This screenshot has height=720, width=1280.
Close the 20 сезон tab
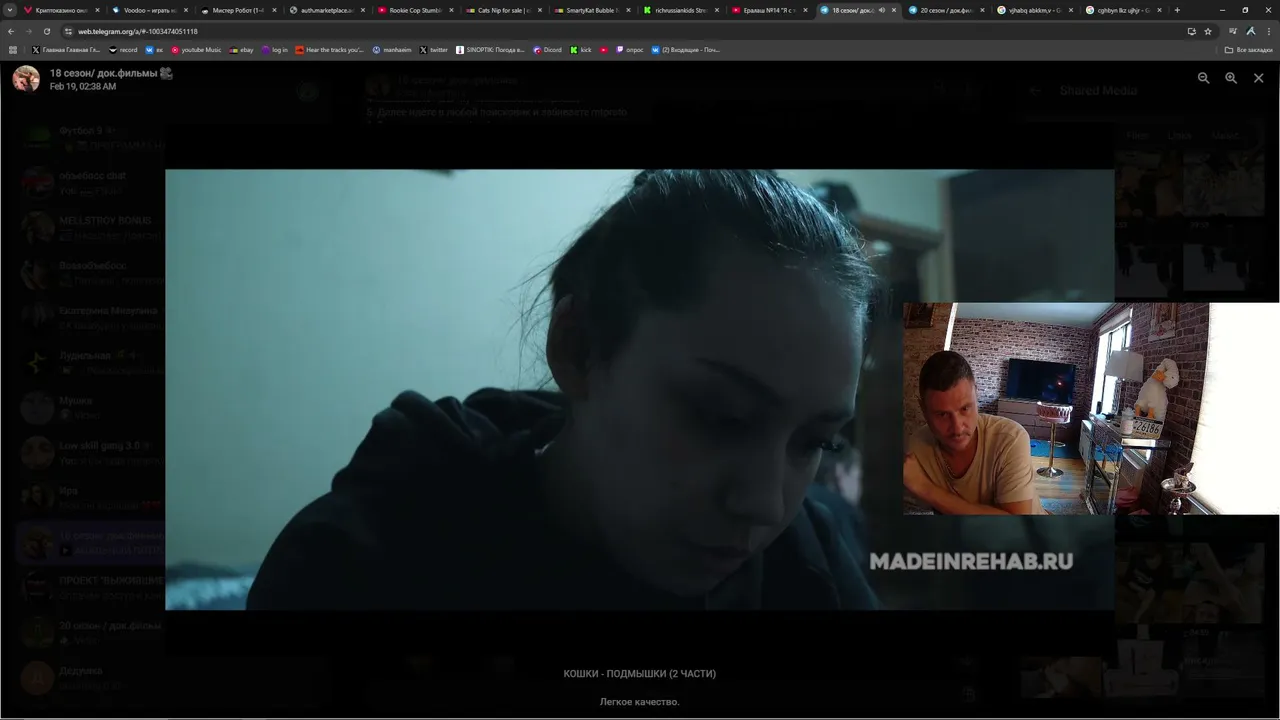pos(982,10)
